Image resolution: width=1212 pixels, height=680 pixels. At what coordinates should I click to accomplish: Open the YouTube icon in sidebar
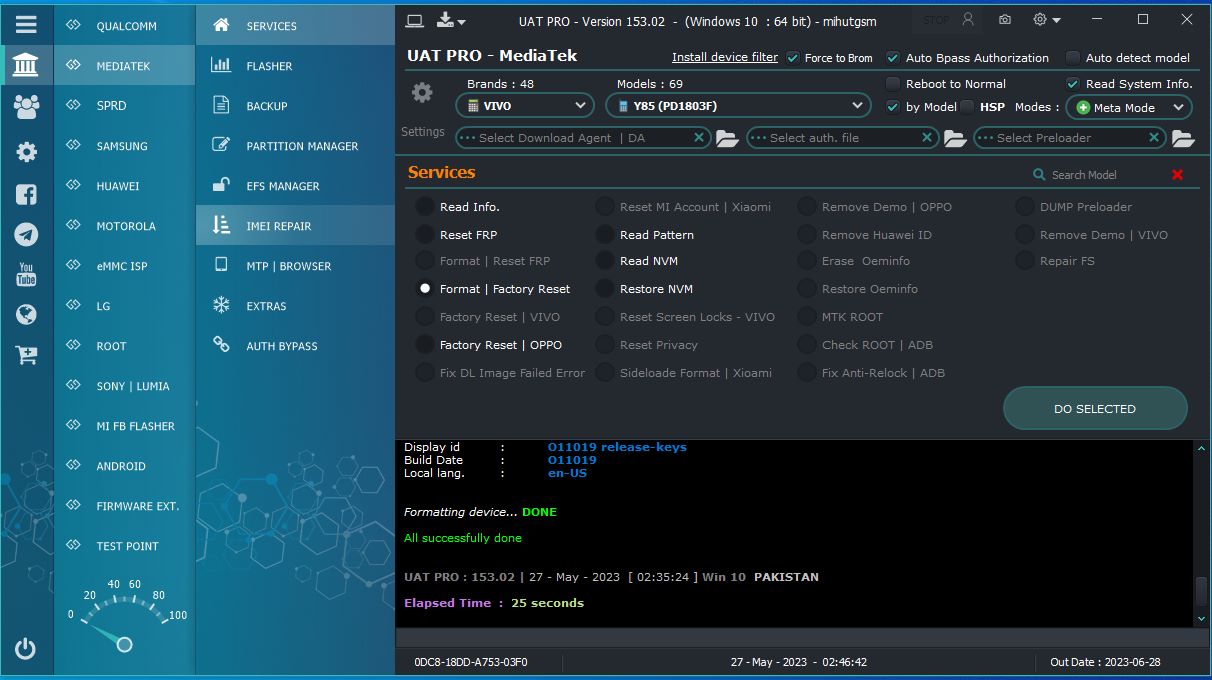tap(26, 274)
